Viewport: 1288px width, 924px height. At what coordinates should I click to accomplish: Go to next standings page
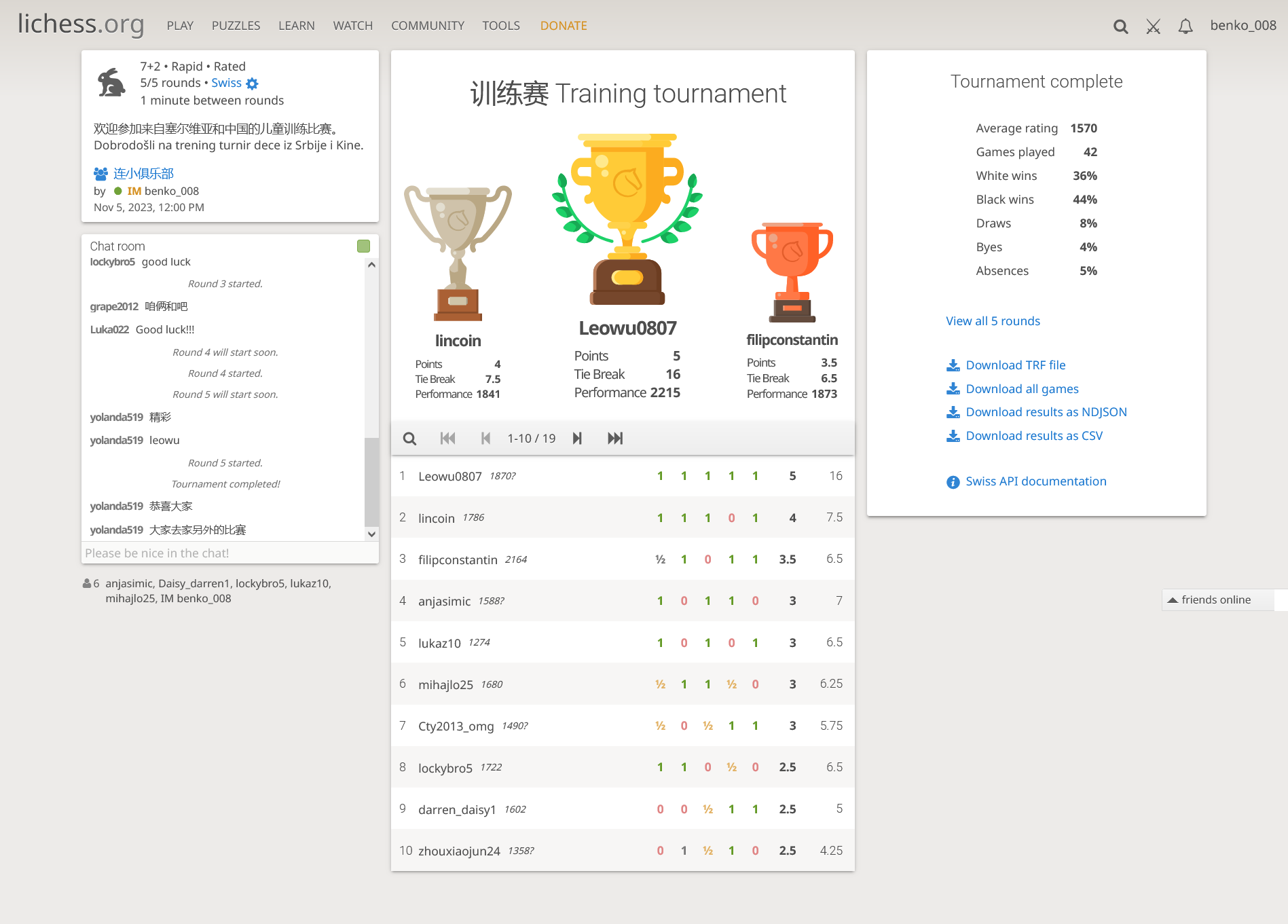[577, 439]
